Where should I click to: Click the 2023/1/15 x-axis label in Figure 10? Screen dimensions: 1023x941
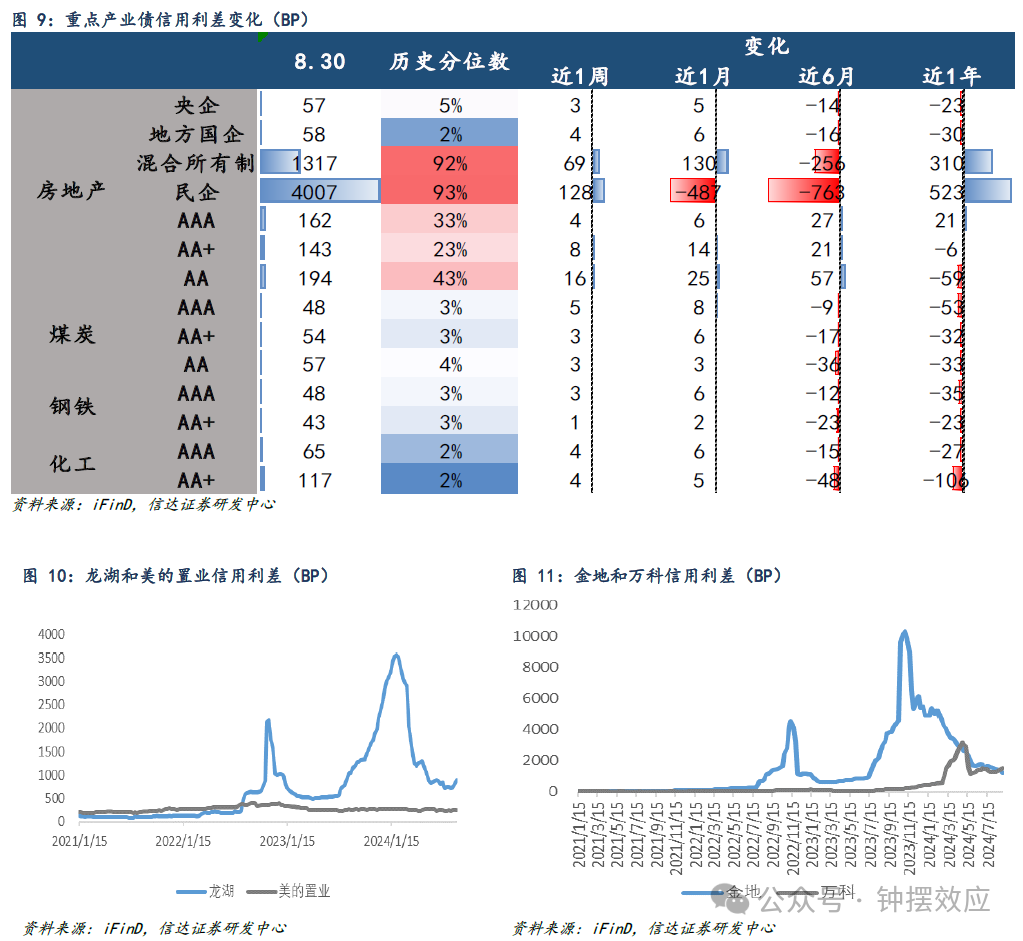coord(287,841)
